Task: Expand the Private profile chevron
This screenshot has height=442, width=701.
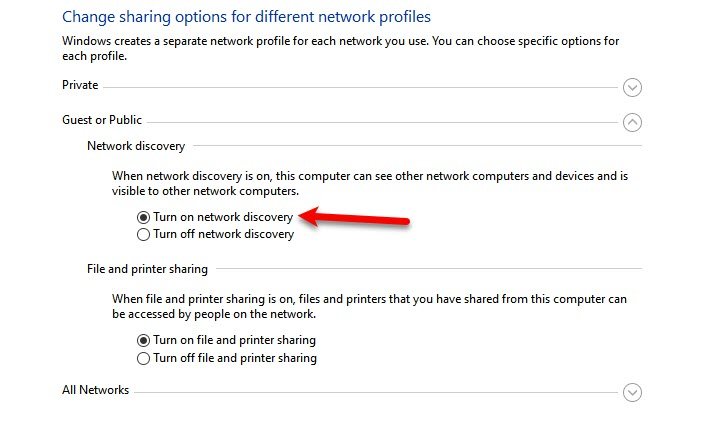Action: pyautogui.click(x=632, y=88)
